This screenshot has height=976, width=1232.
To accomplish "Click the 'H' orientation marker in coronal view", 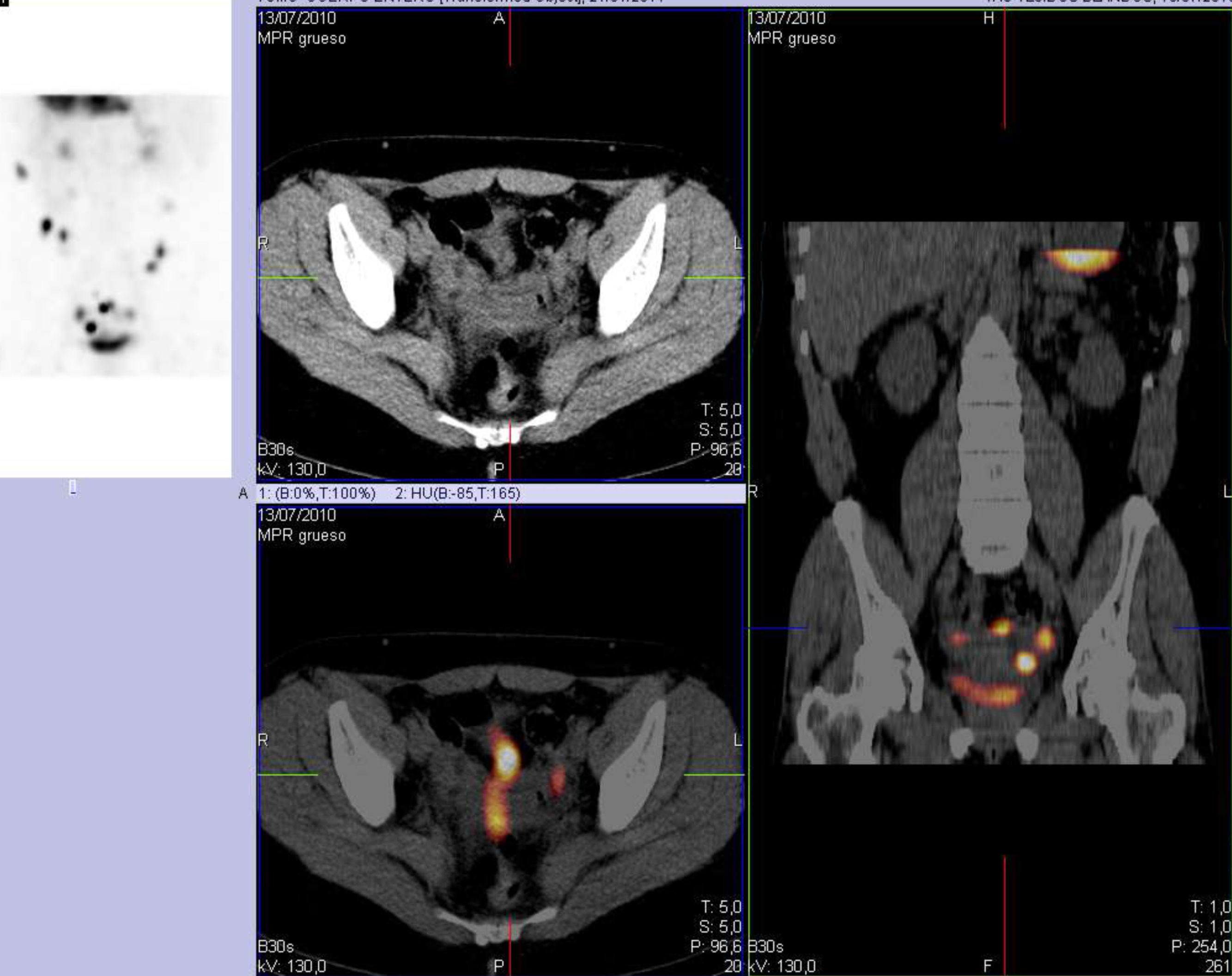I will pyautogui.click(x=989, y=19).
